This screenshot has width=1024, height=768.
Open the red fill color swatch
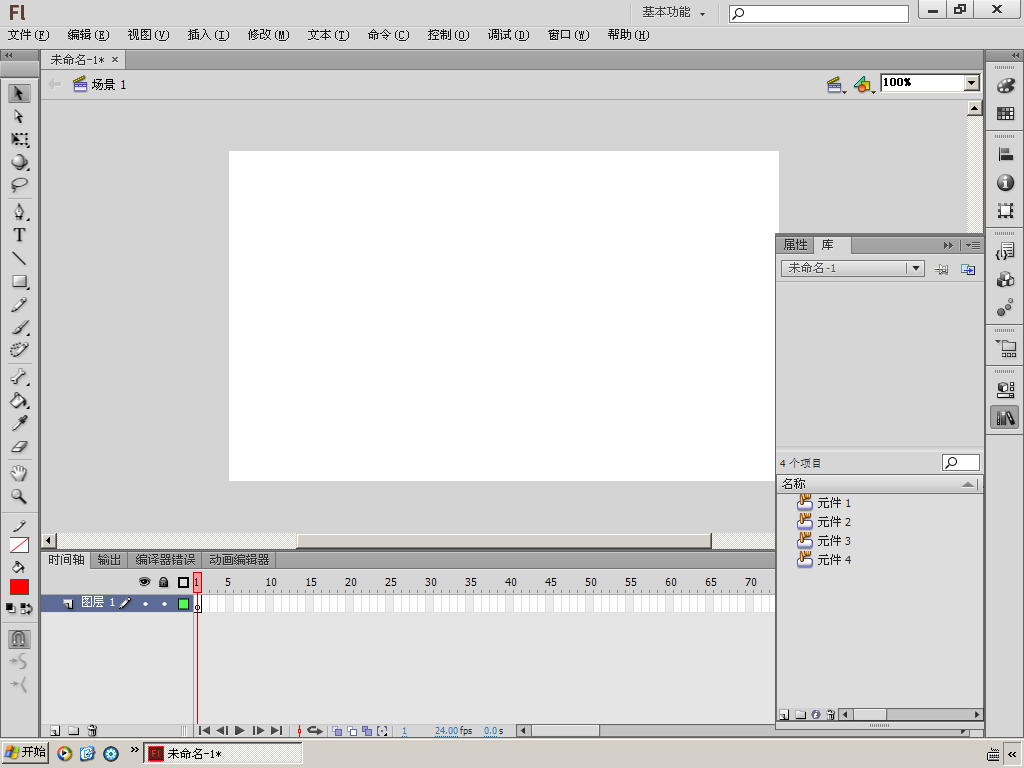tap(19, 587)
